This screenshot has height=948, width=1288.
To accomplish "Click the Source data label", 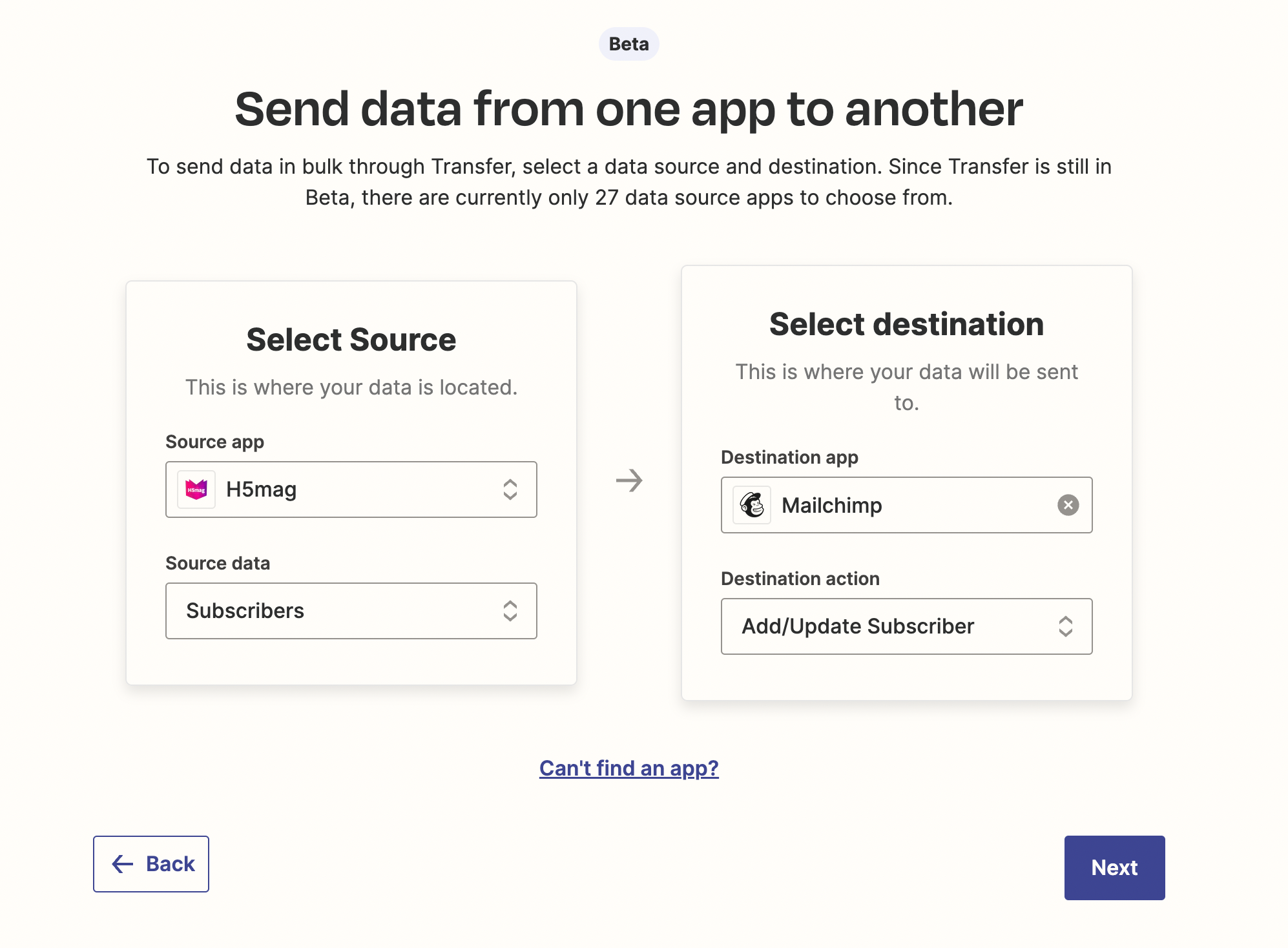I will (x=218, y=563).
